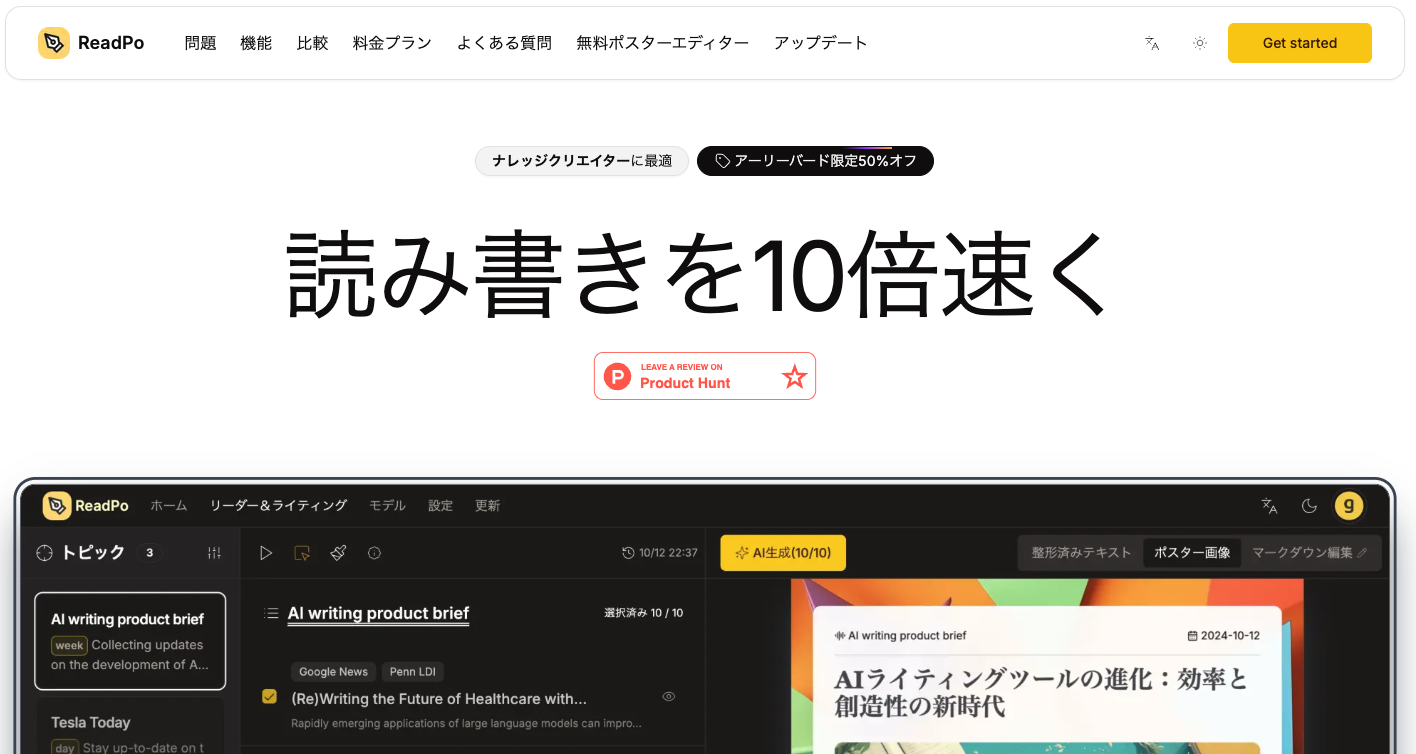The image size is (1416, 754).
Task: Open よくある質問 nav link
Action: tap(504, 43)
